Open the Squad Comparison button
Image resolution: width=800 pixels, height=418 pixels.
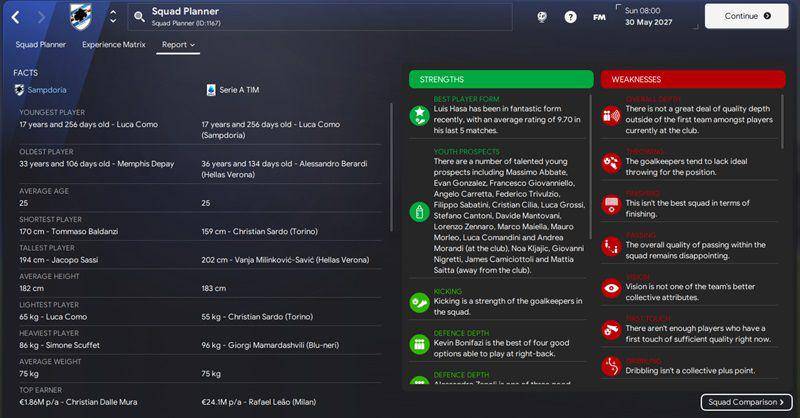point(746,402)
